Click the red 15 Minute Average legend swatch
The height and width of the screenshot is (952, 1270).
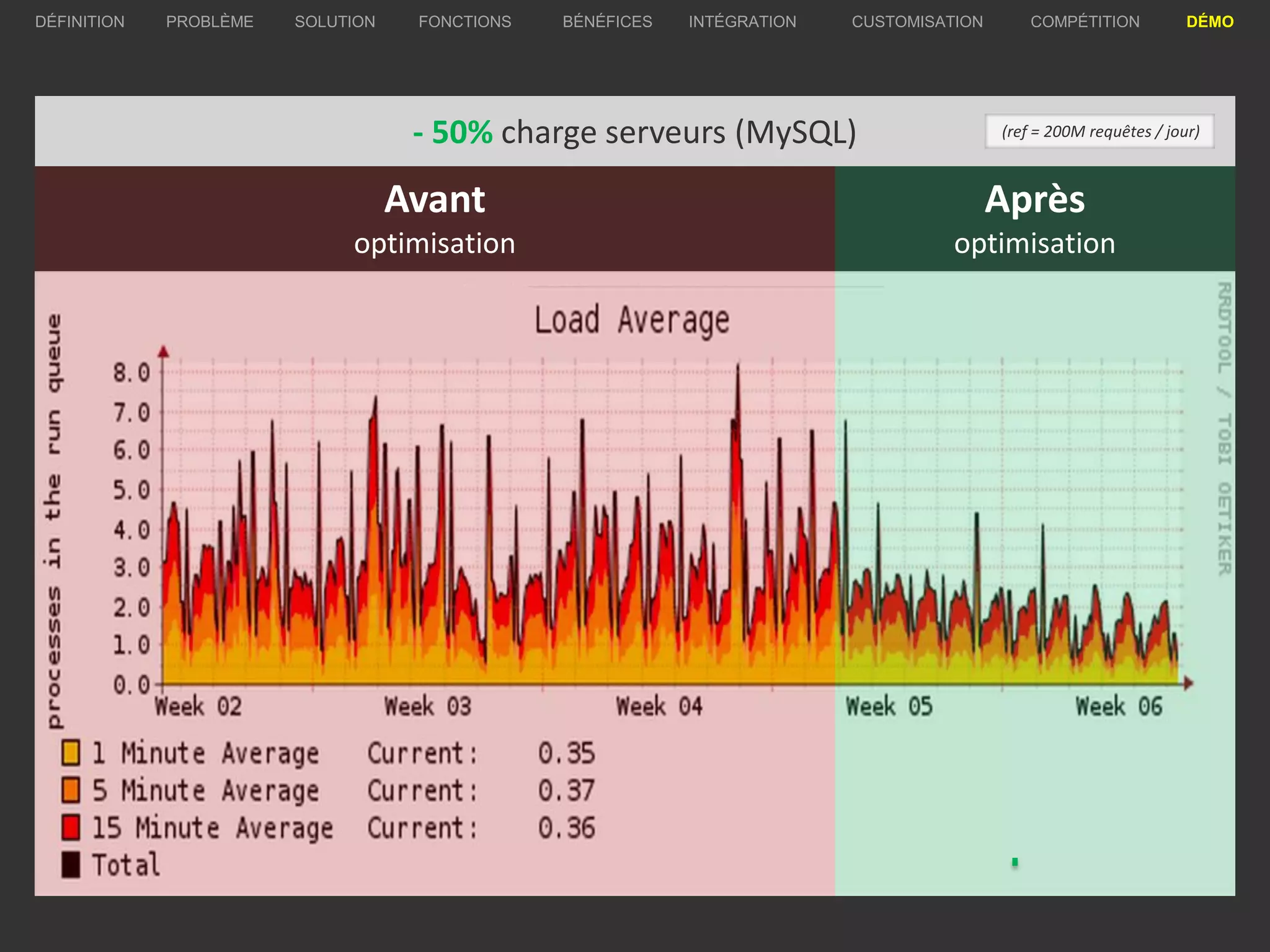click(71, 827)
